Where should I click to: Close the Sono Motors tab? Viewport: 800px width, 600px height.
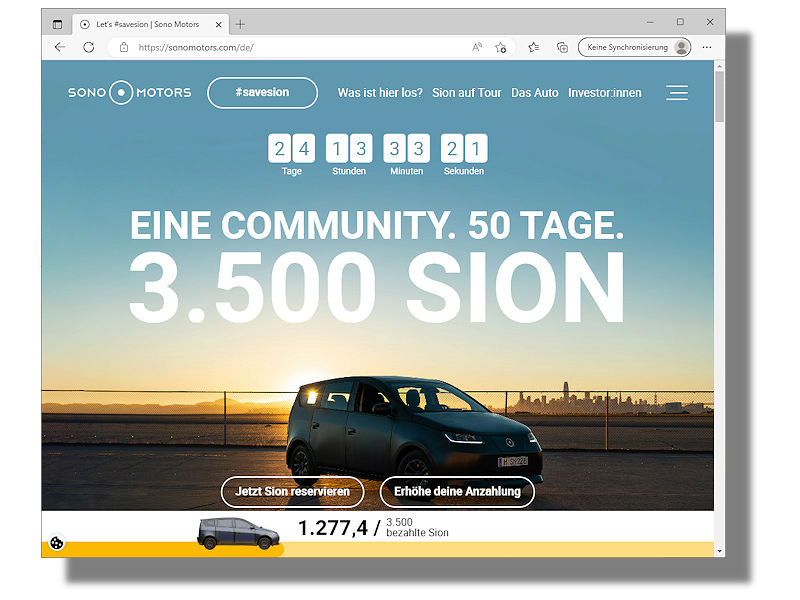pos(218,24)
